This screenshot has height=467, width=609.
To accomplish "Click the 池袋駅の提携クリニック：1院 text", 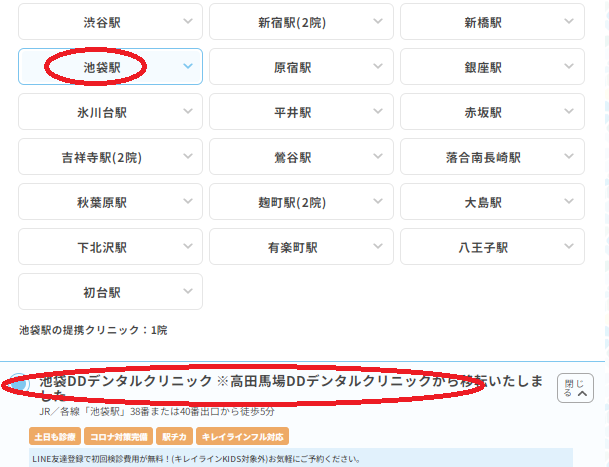I will click(93, 330).
